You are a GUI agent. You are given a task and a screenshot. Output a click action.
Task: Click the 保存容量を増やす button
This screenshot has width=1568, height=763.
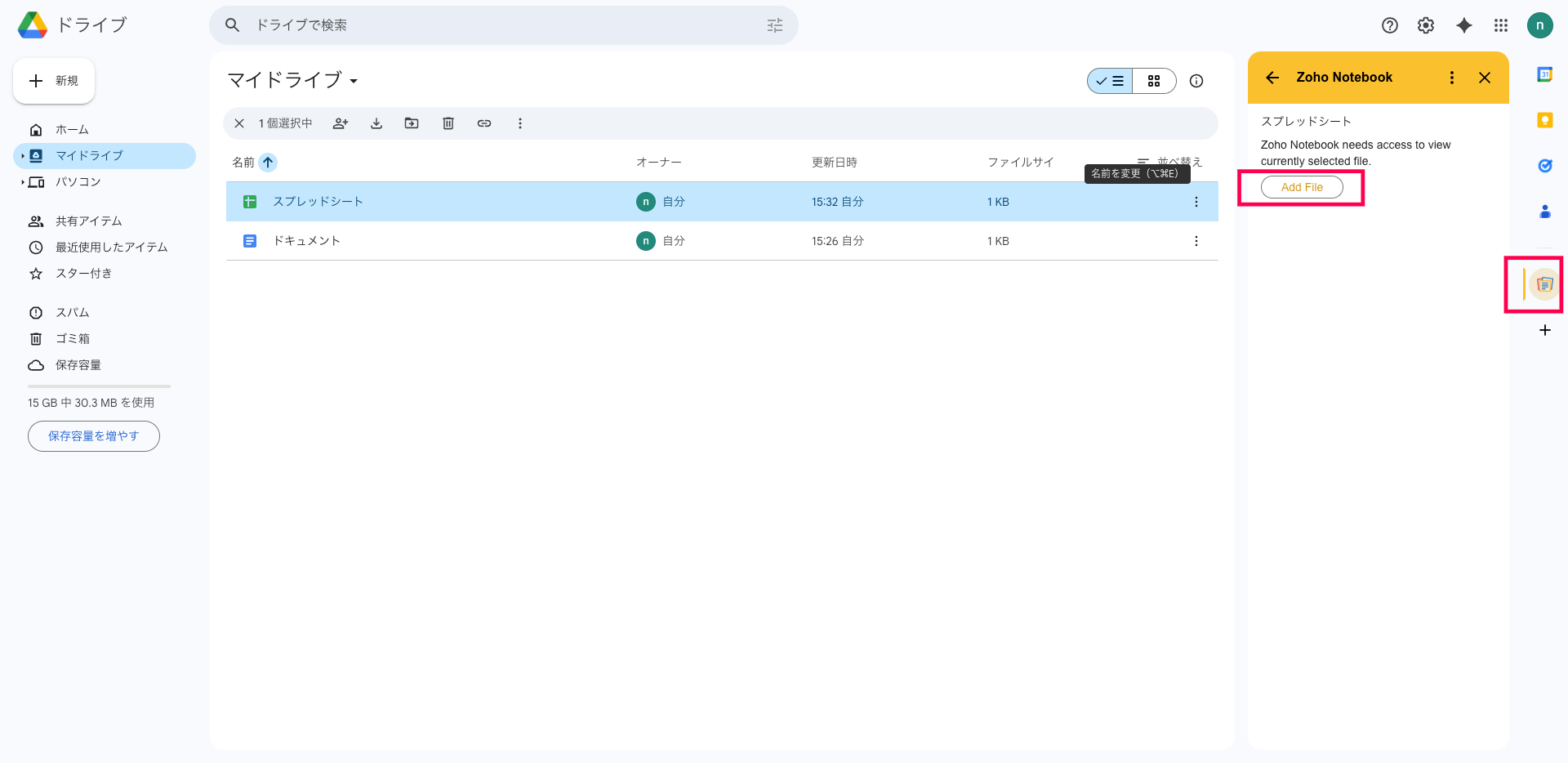94,436
